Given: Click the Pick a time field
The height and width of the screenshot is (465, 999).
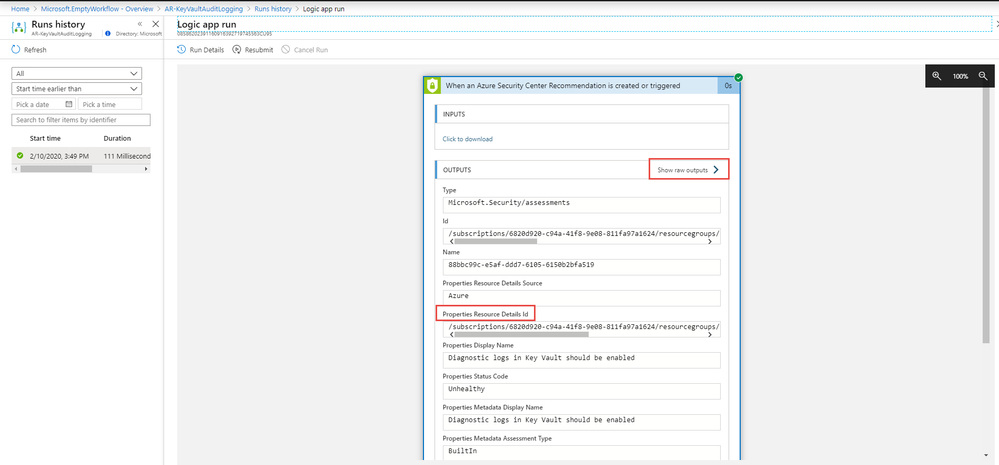Looking at the screenshot, I should pos(110,104).
